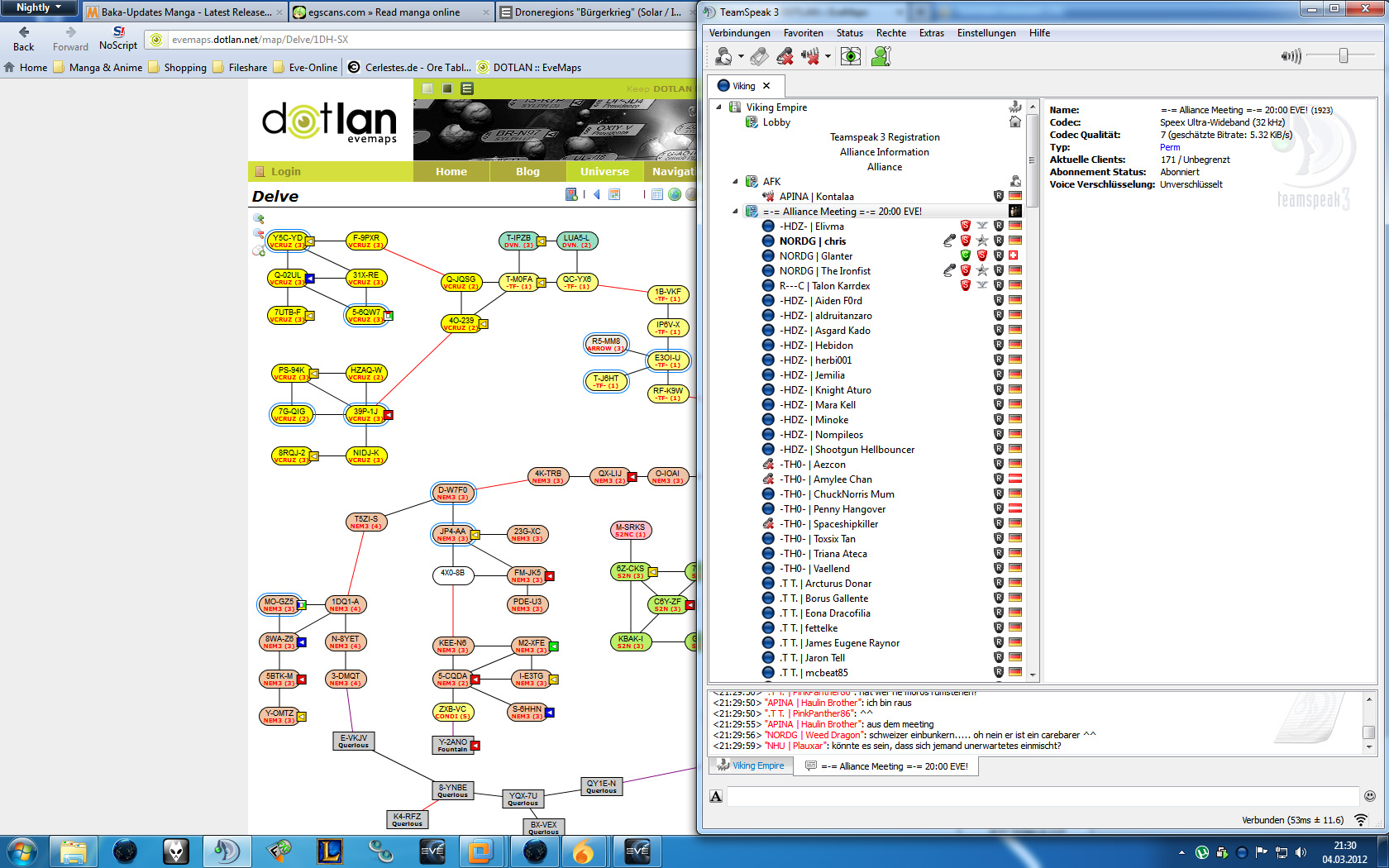Switch to Baka-Updates Manga browser tab
The image size is (1389, 868).
coord(184,12)
